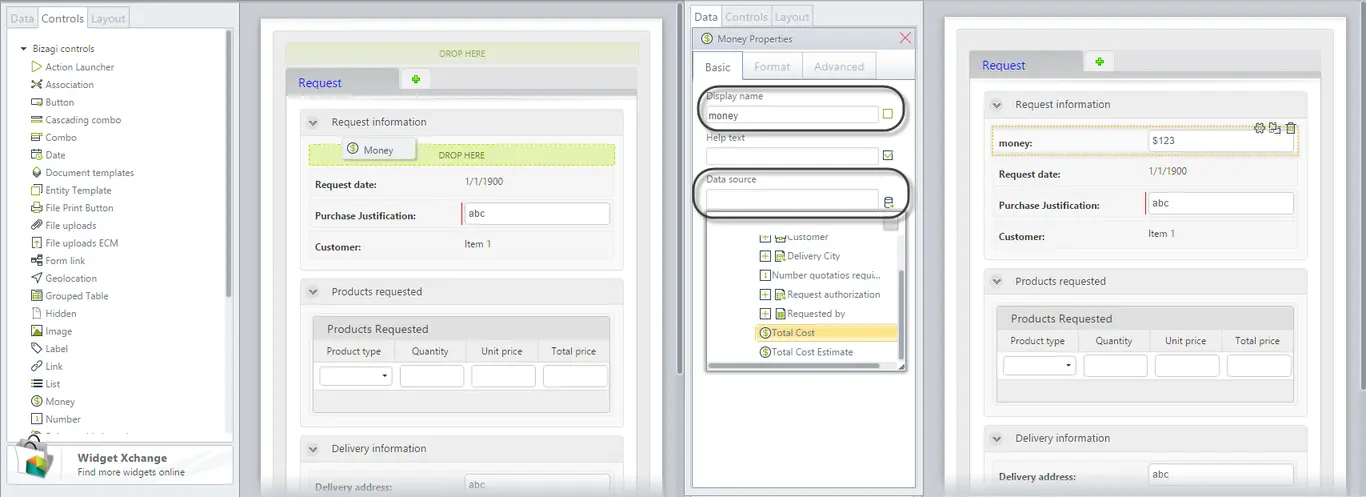Click the money field showing $123
The image size is (1366, 497).
(1221, 142)
